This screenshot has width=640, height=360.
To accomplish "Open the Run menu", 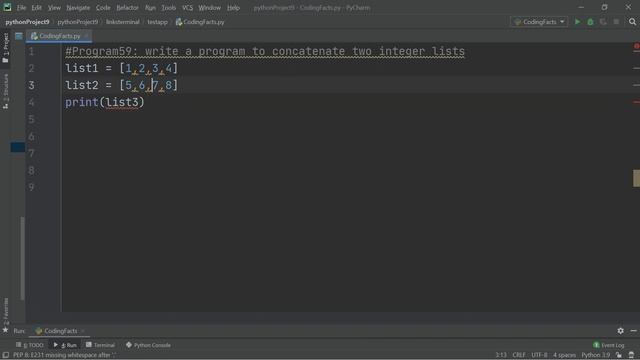I will point(150,8).
